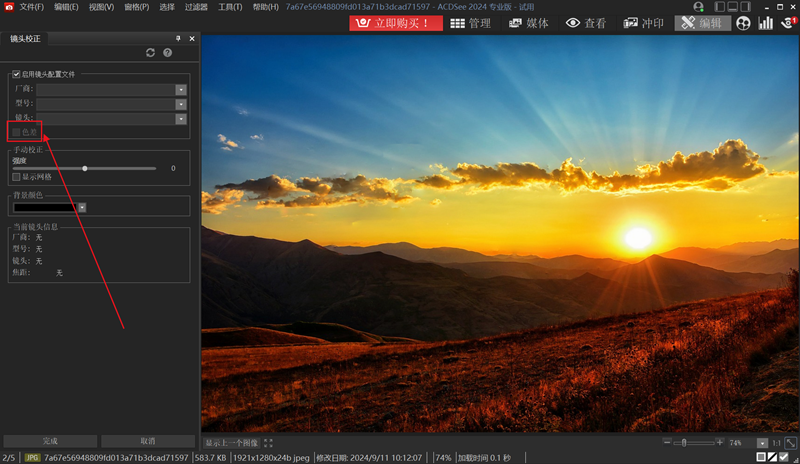
Task: Open the statistics bar chart icon
Action: (766, 23)
